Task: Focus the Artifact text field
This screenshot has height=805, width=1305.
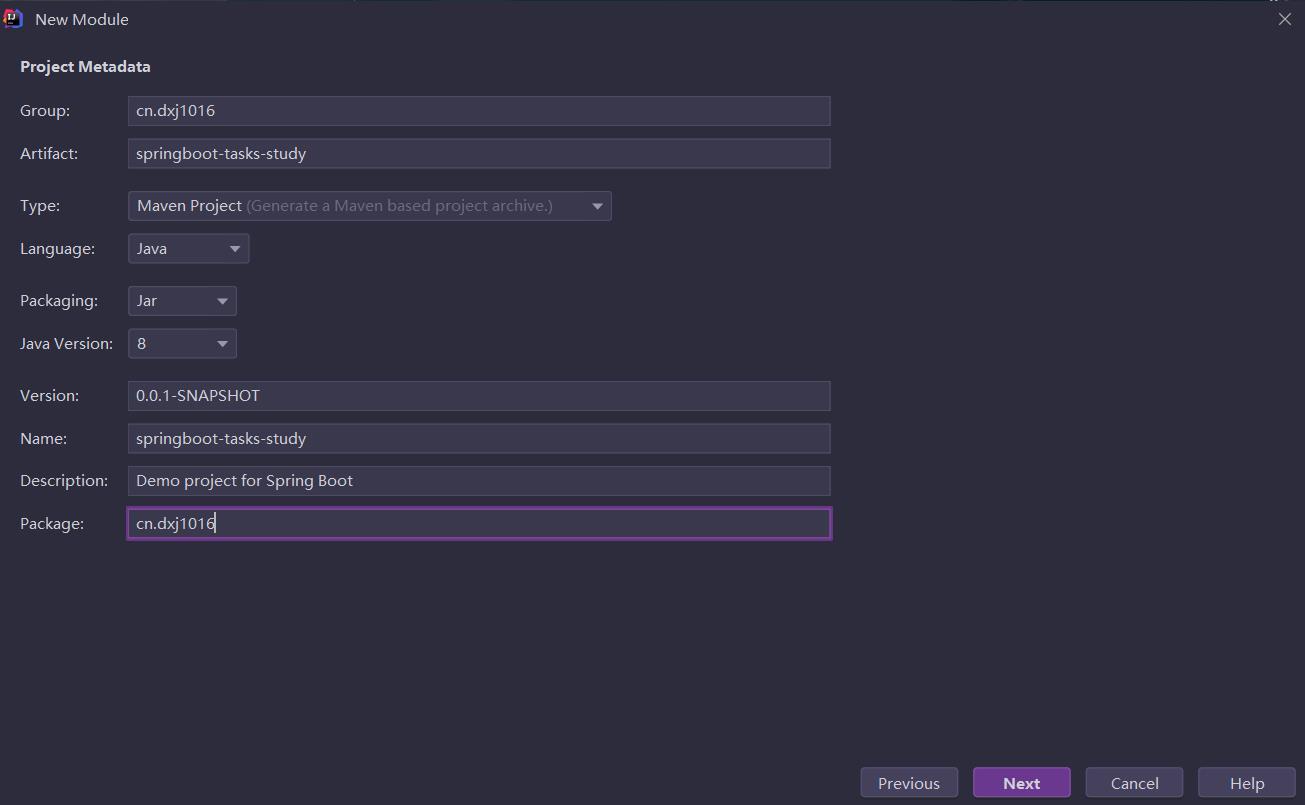Action: 479,154
